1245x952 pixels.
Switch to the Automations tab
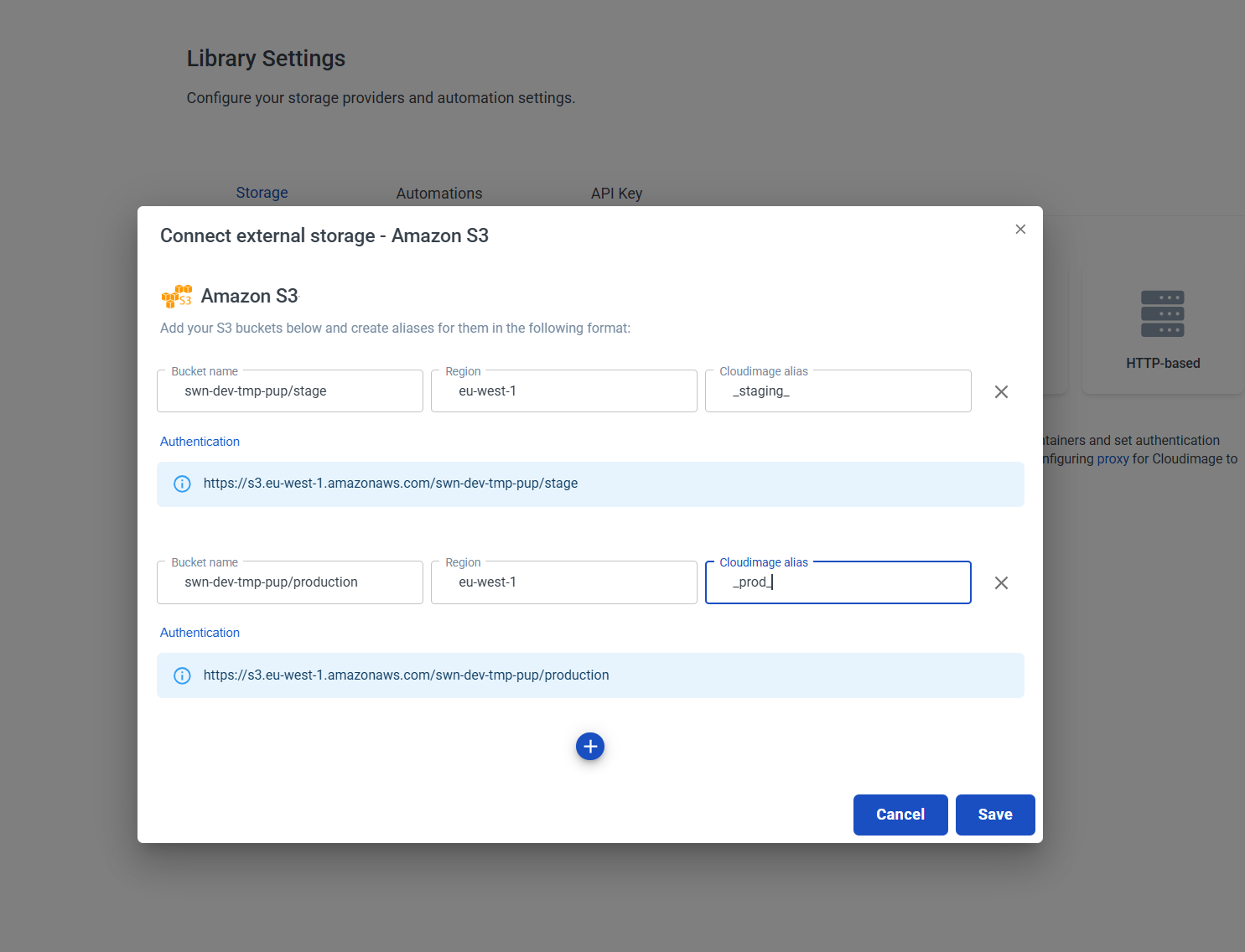click(x=438, y=194)
